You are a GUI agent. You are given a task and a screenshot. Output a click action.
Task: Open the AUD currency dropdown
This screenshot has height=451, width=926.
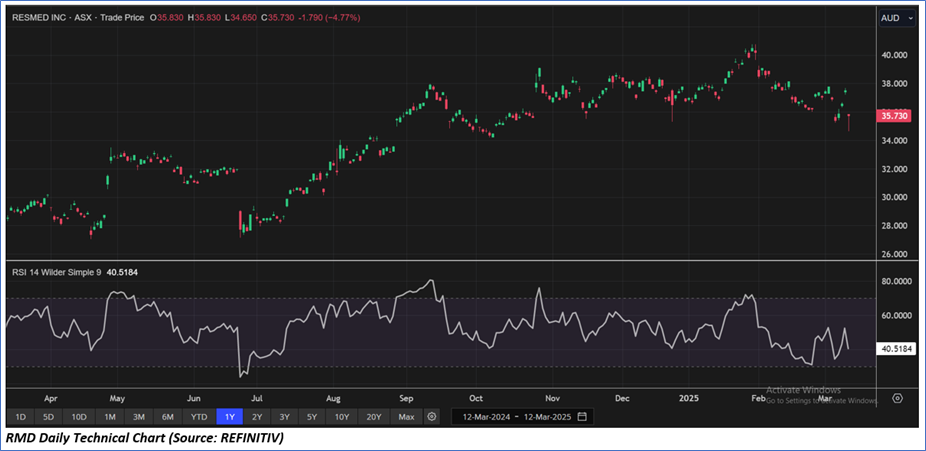click(895, 18)
